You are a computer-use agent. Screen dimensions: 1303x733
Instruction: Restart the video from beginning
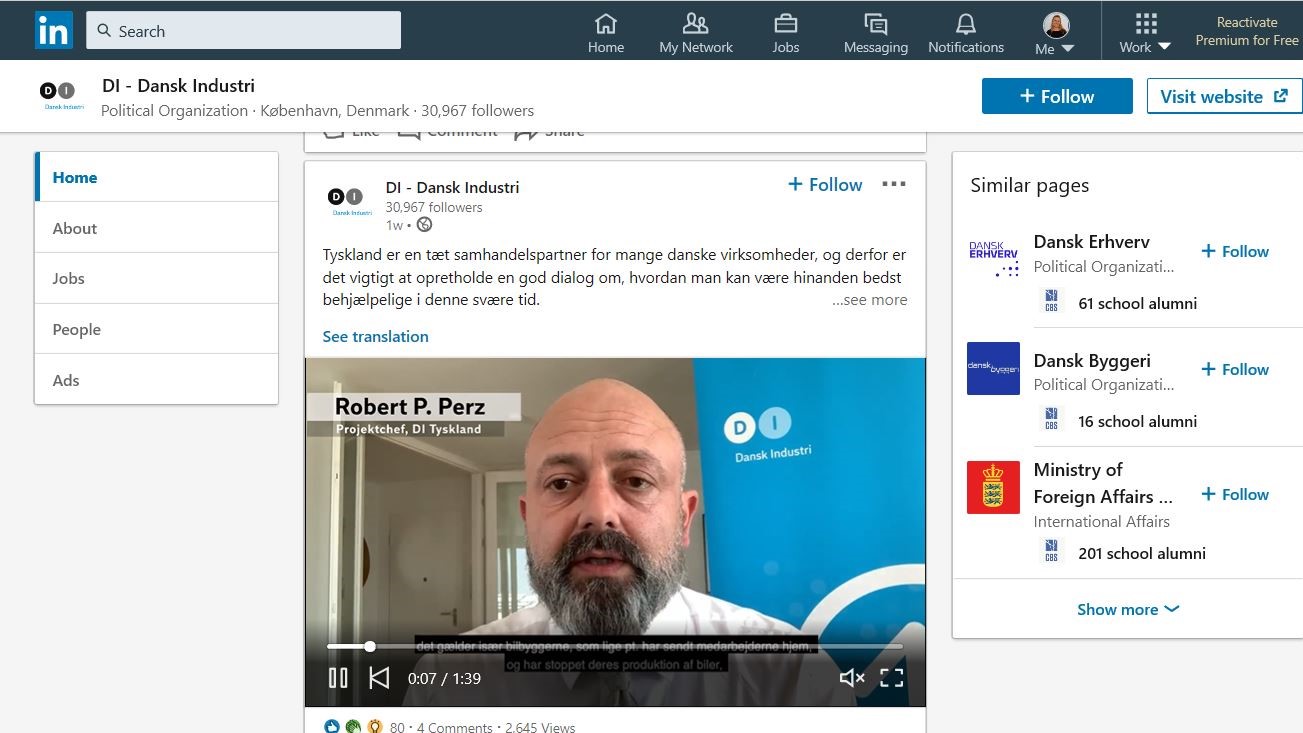pyautogui.click(x=379, y=678)
